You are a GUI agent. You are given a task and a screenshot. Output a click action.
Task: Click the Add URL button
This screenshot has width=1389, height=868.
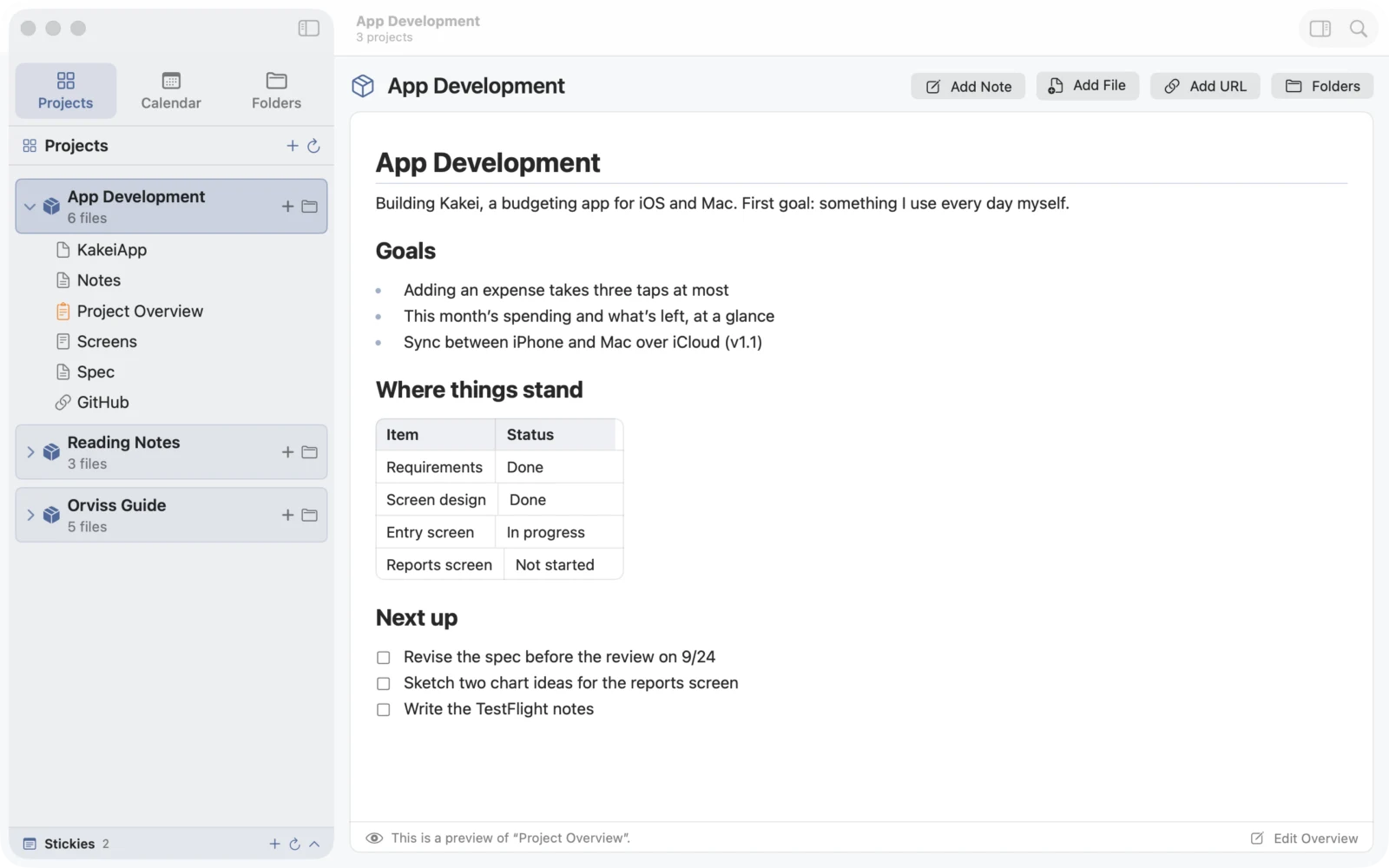[1205, 86]
